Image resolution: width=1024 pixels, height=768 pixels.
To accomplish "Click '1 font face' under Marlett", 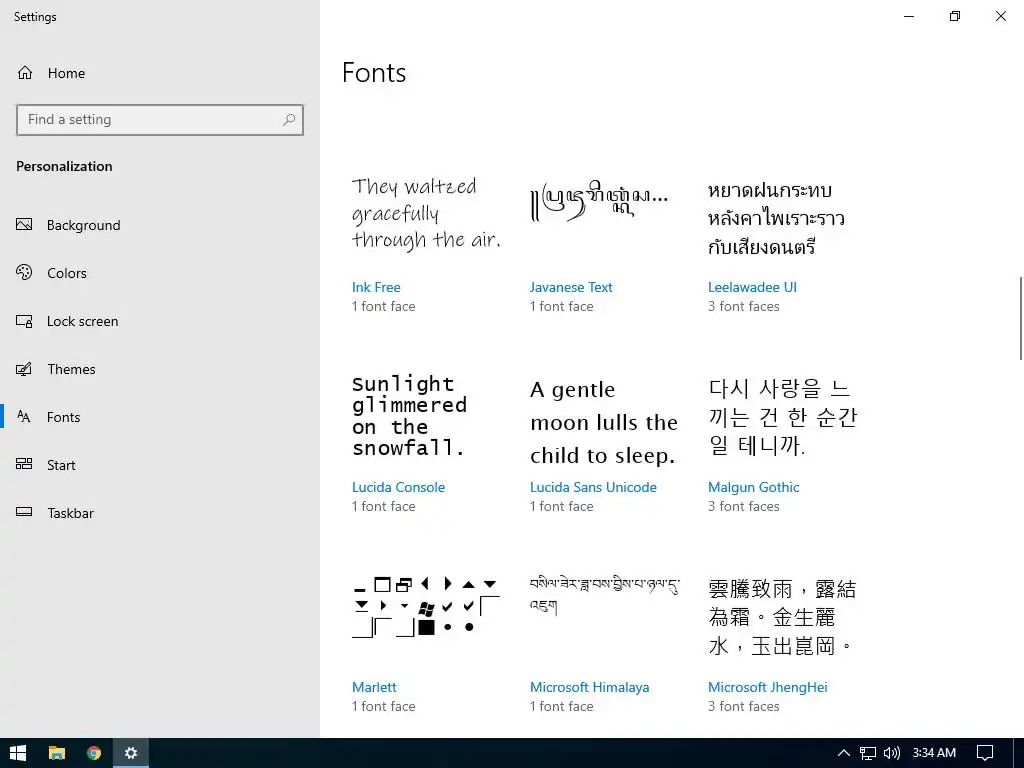I will (x=383, y=706).
